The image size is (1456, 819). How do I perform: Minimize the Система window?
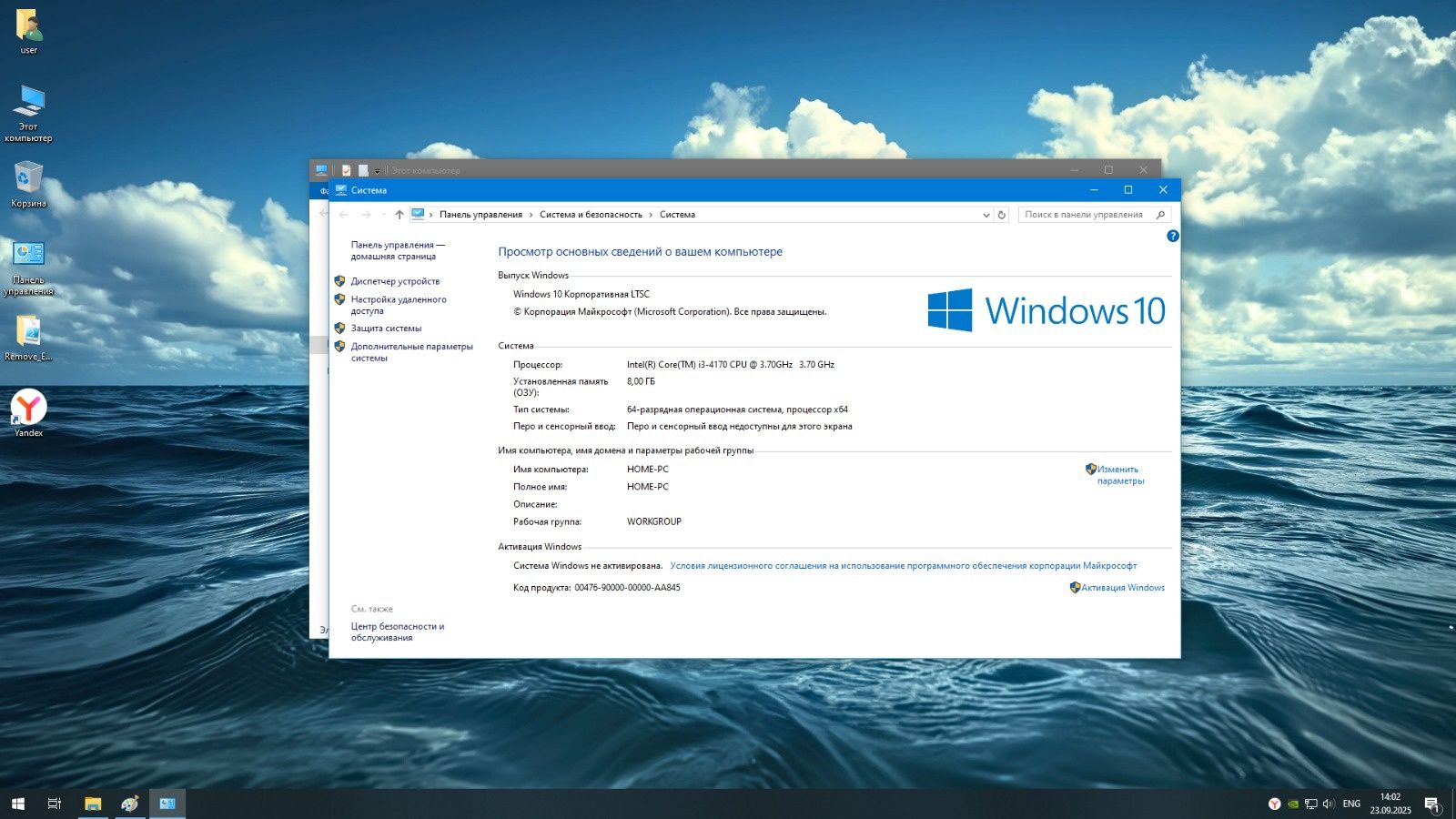[1094, 190]
